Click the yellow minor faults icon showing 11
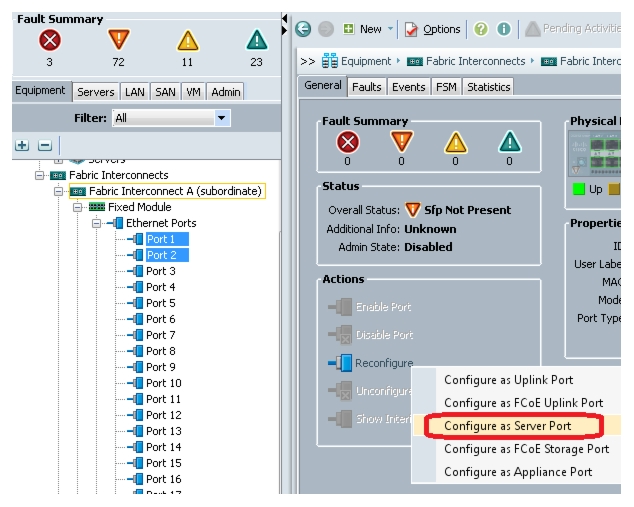Viewport: 634px width, 507px height. coord(188,40)
